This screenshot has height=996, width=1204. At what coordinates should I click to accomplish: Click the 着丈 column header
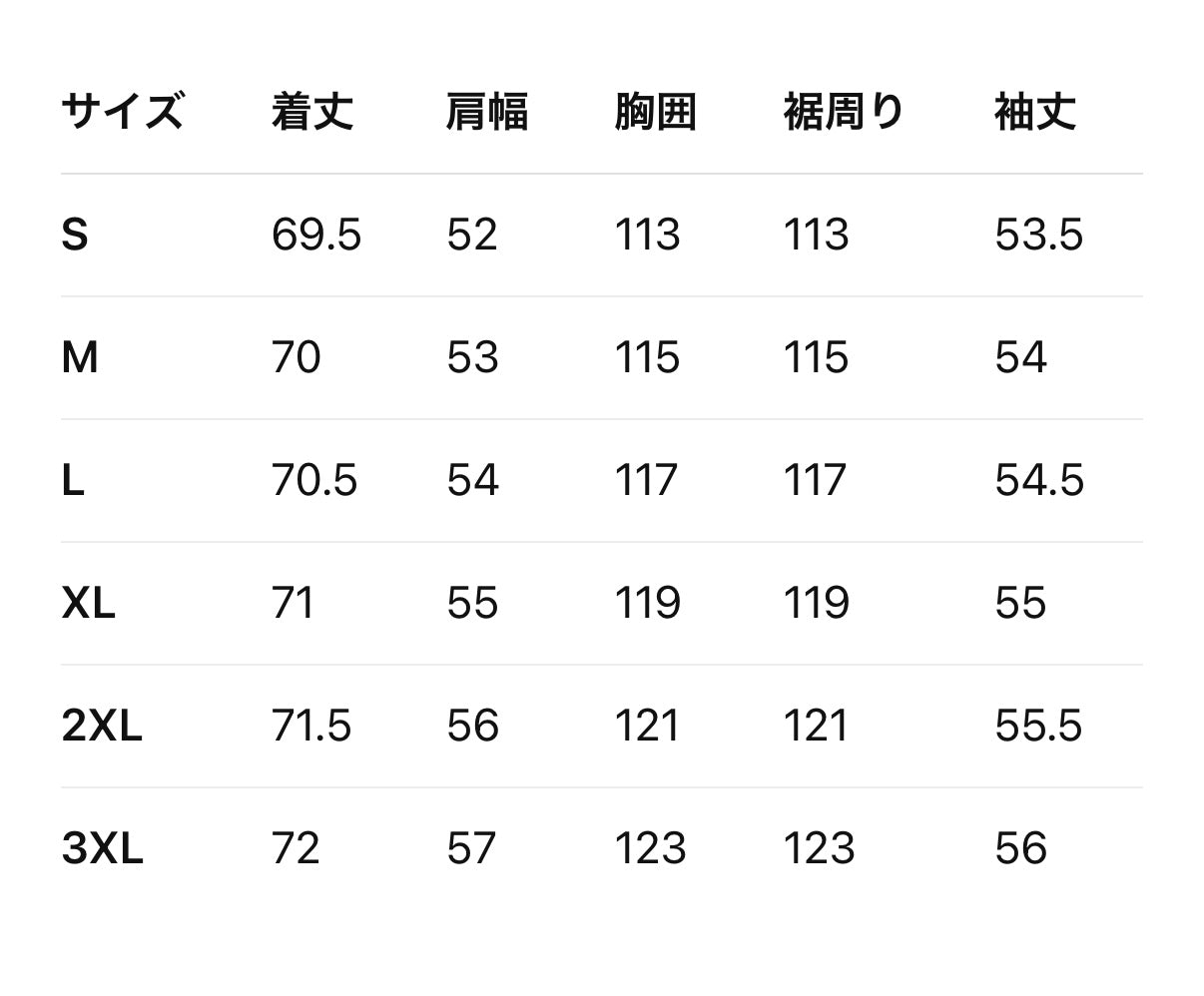click(312, 111)
